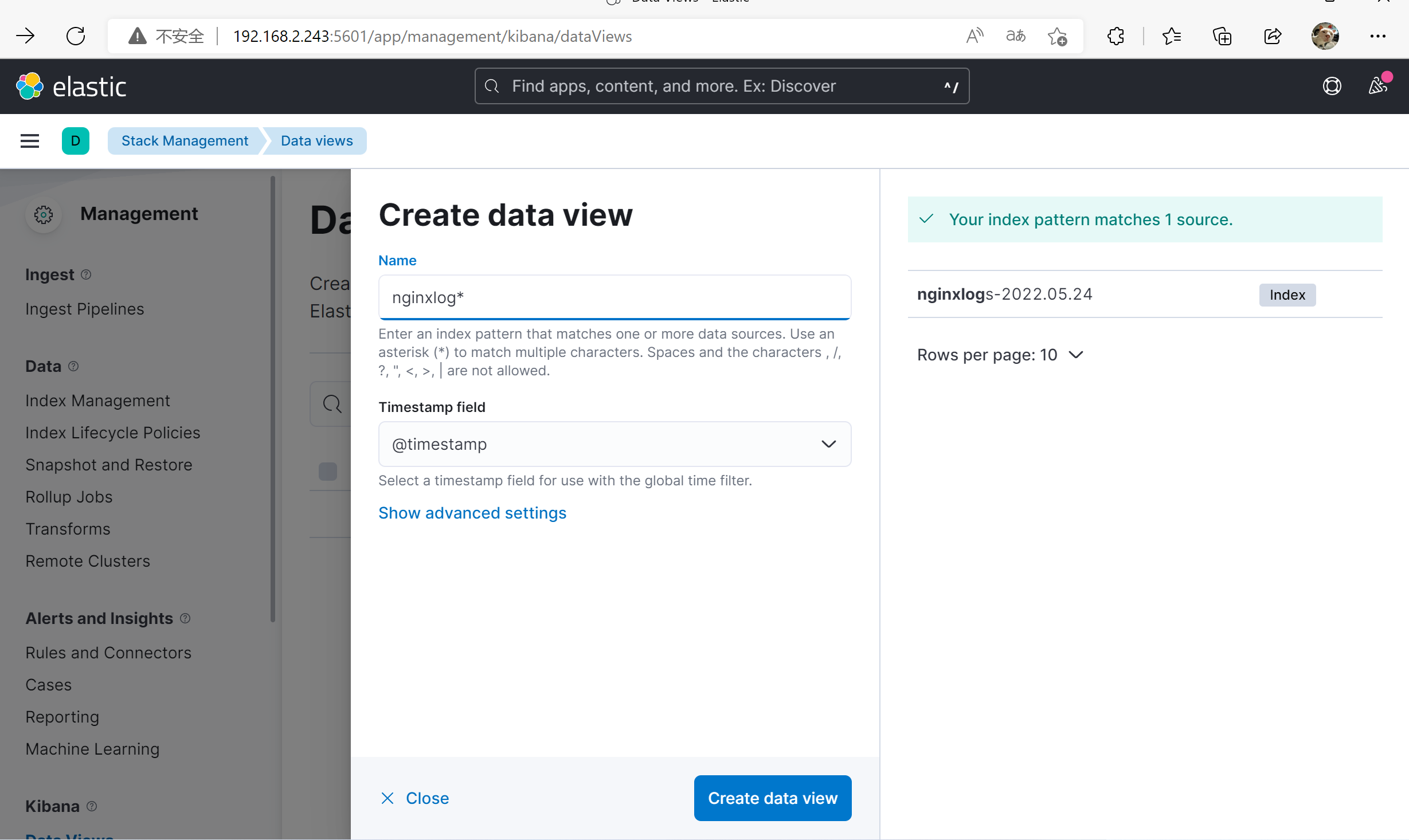Navigate to Rollup Jobs
Screen dimensions: 1409x840
click(69, 497)
